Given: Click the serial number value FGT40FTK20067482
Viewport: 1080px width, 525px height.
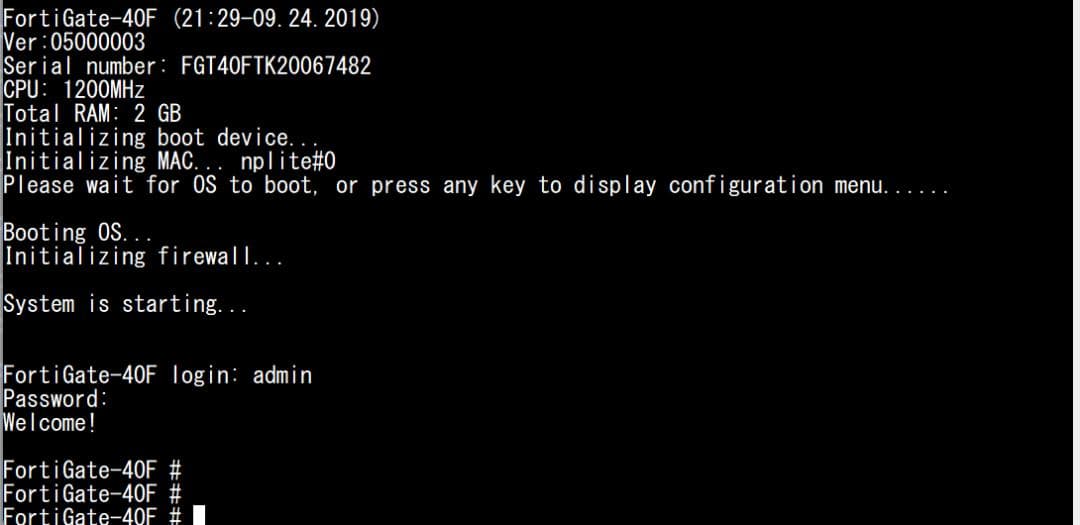Looking at the screenshot, I should (x=276, y=66).
